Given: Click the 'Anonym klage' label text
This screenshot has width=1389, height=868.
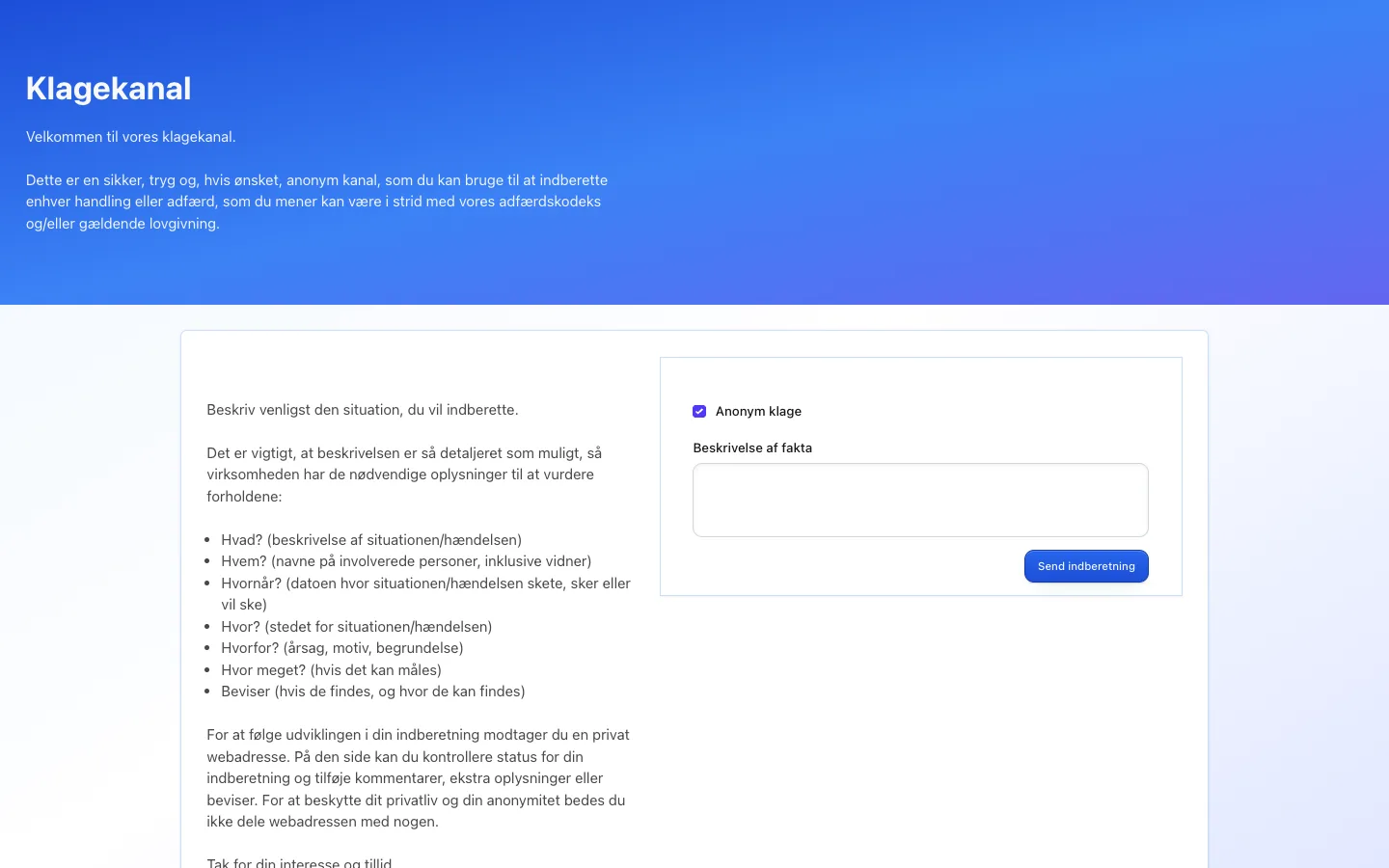Looking at the screenshot, I should 758,412.
